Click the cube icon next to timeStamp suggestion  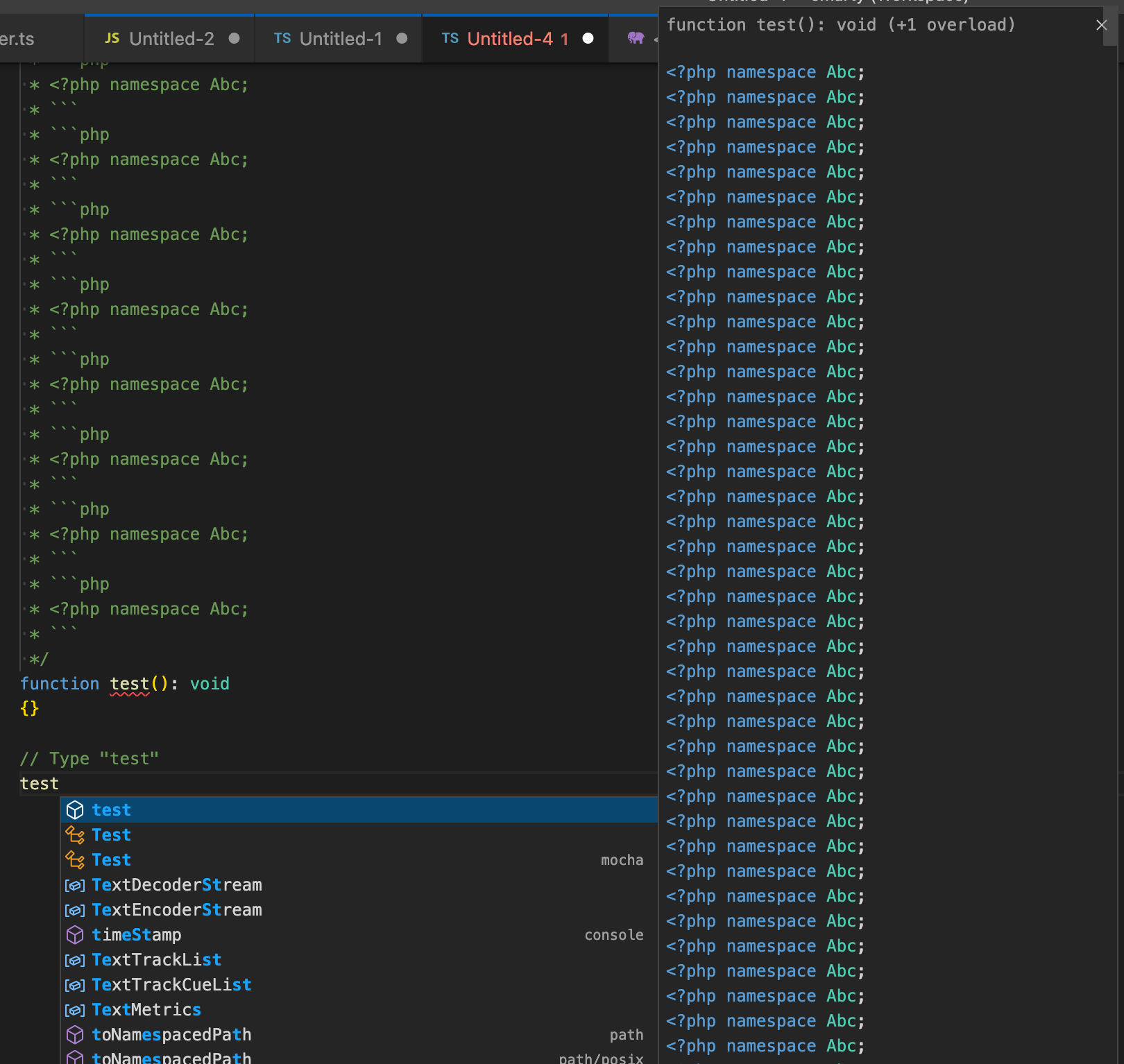tap(75, 935)
